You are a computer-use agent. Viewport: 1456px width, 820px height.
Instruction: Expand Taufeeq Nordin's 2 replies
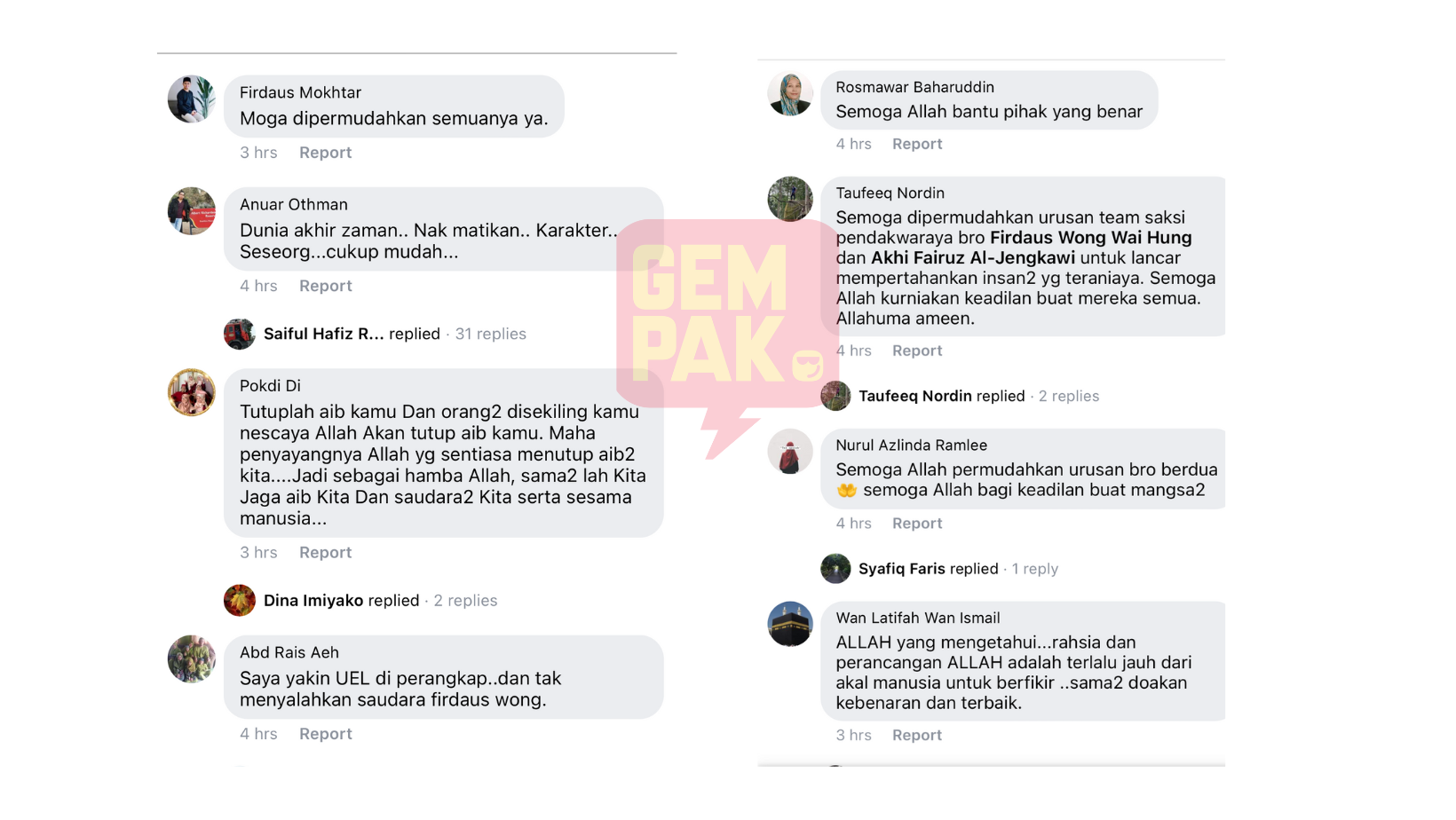(1068, 396)
